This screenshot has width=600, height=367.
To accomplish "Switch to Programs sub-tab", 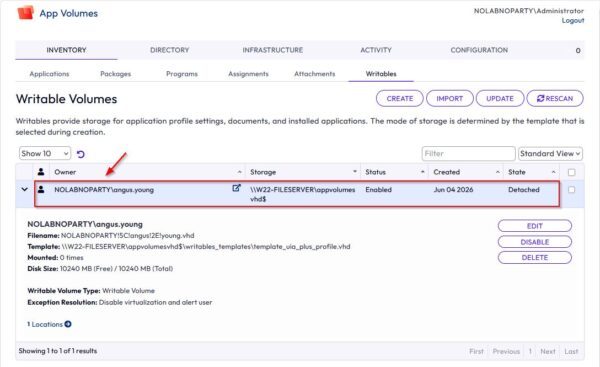I will (x=182, y=74).
